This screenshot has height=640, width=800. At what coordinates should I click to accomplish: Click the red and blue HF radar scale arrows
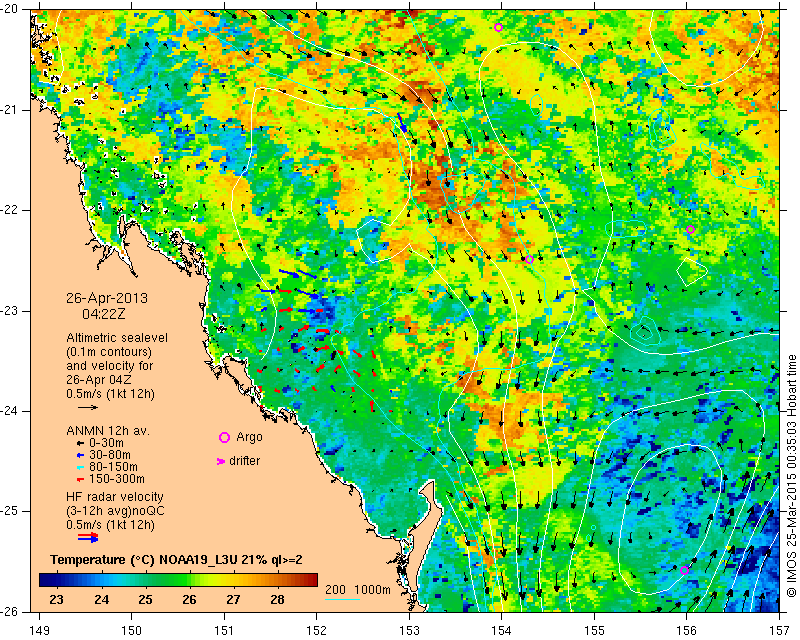(x=88, y=537)
